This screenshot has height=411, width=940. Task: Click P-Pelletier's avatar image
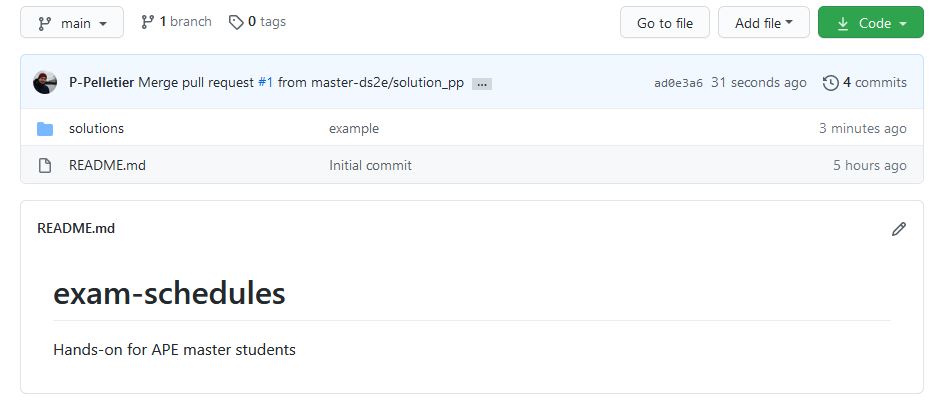[45, 83]
